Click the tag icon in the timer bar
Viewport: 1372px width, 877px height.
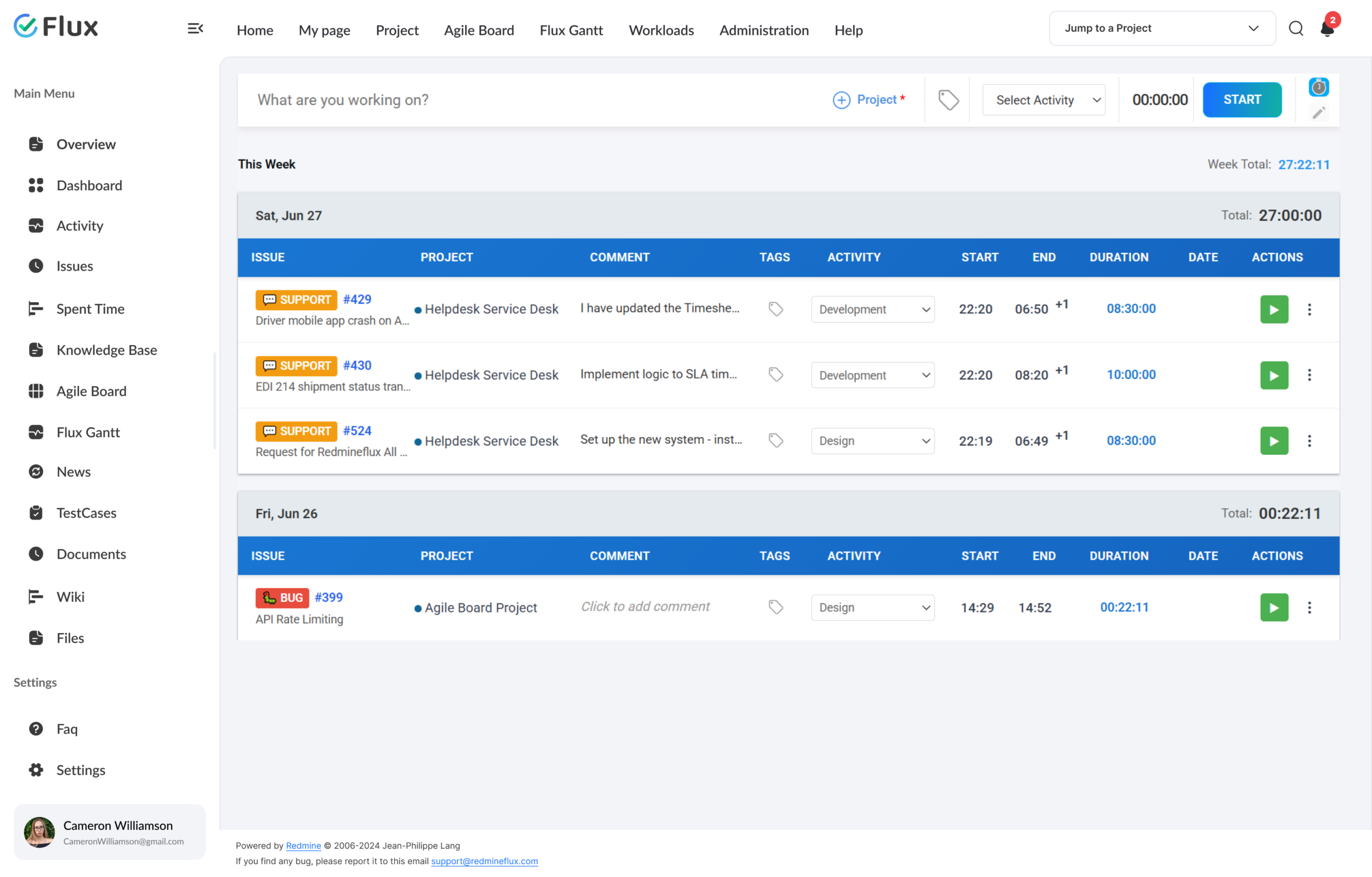[948, 100]
